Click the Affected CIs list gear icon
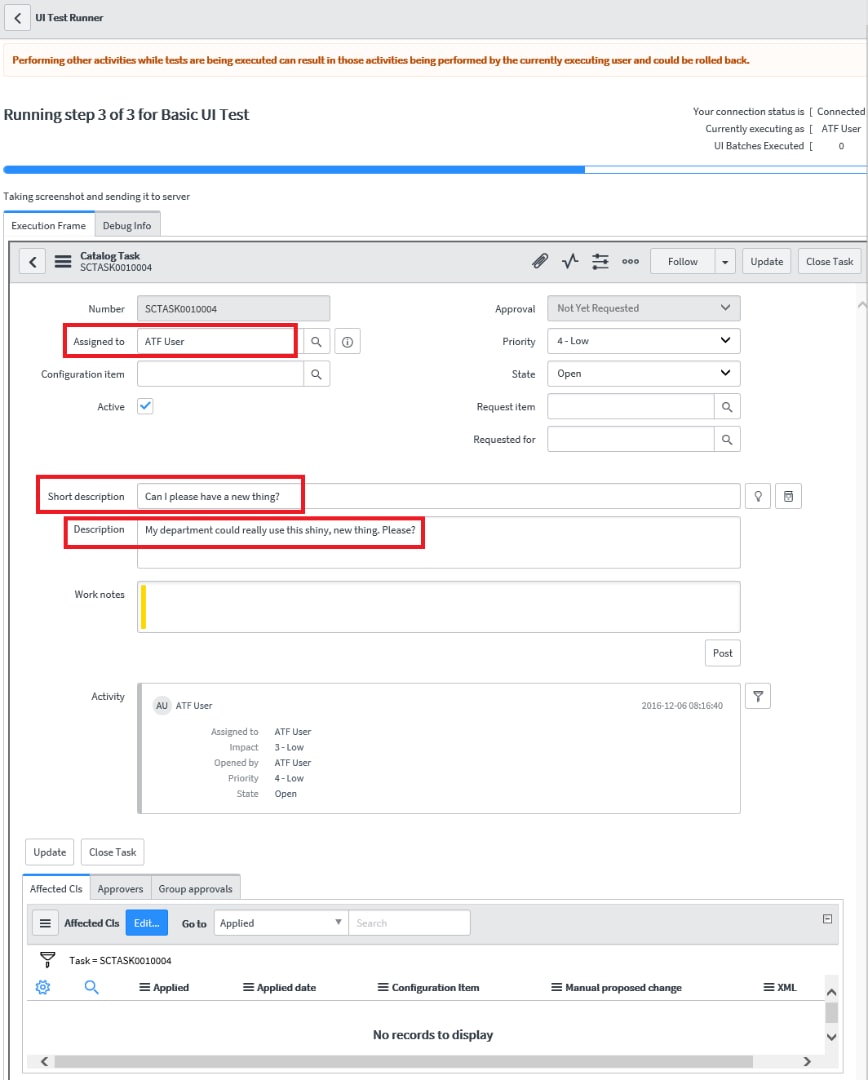 pyautogui.click(x=43, y=987)
